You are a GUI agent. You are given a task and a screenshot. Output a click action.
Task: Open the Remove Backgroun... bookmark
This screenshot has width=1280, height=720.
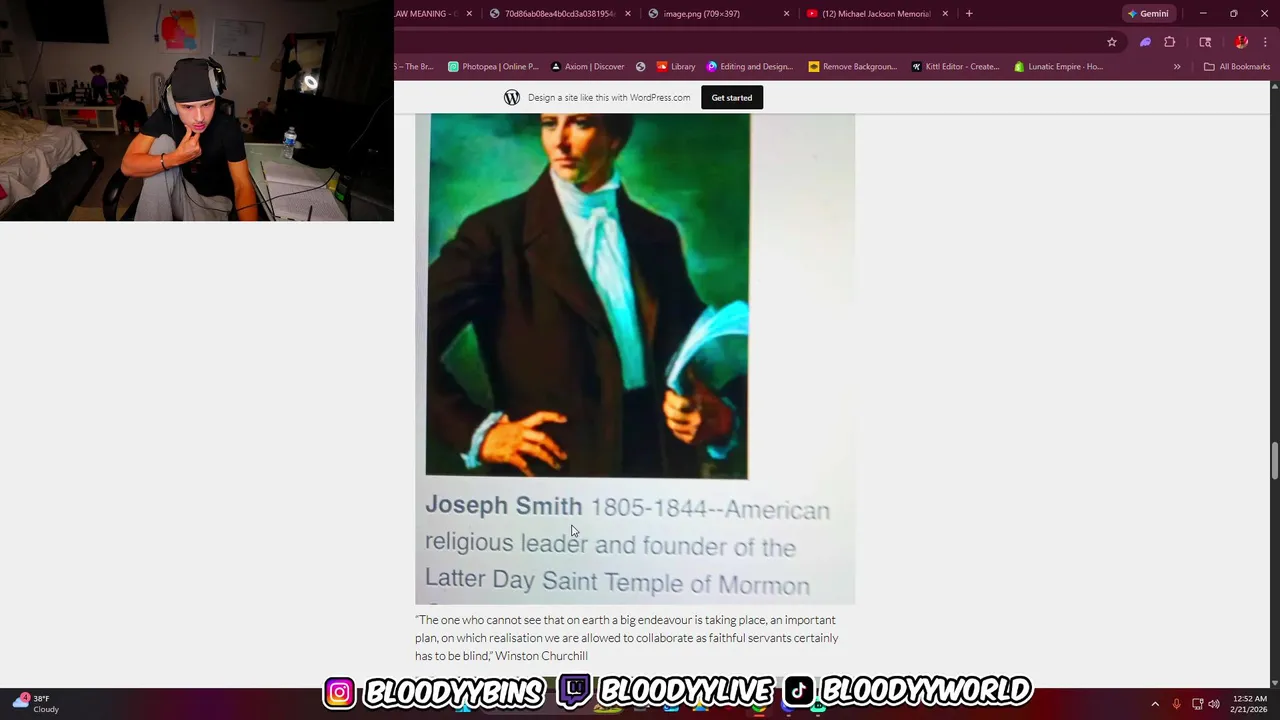(853, 67)
